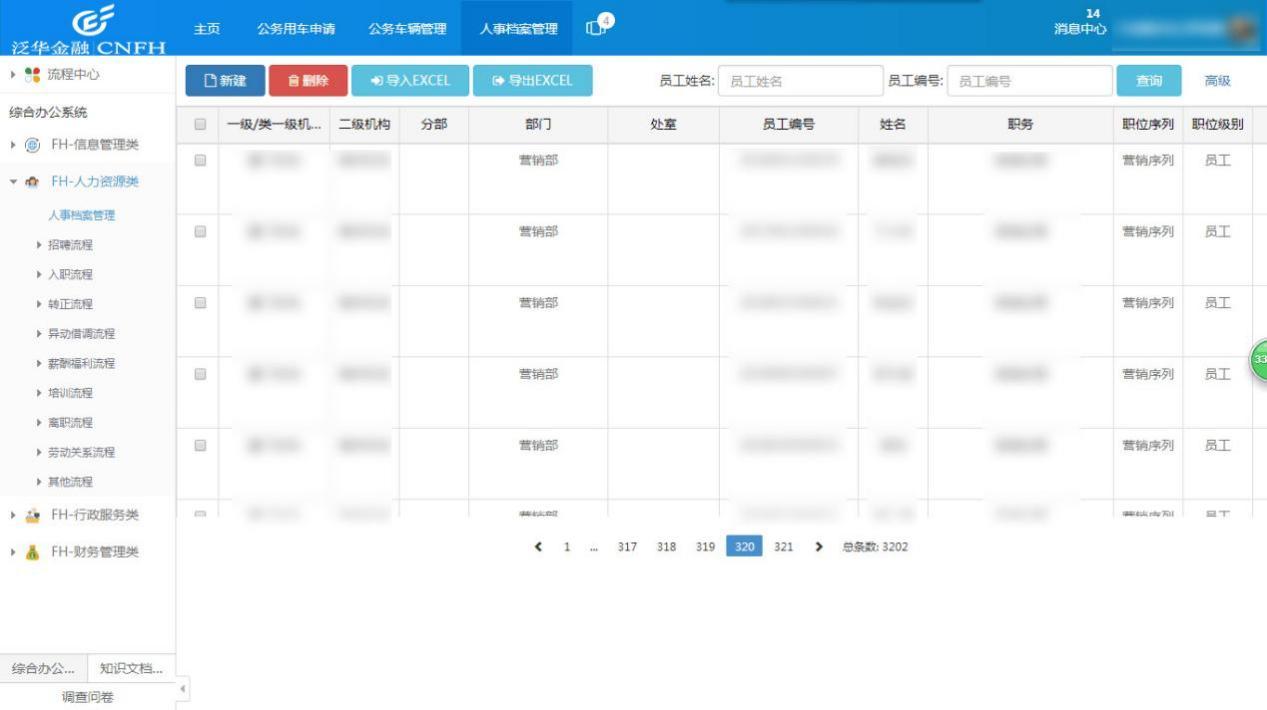Click the 泛华金融 CNFH logo
1267x710 pixels.
(88, 27)
